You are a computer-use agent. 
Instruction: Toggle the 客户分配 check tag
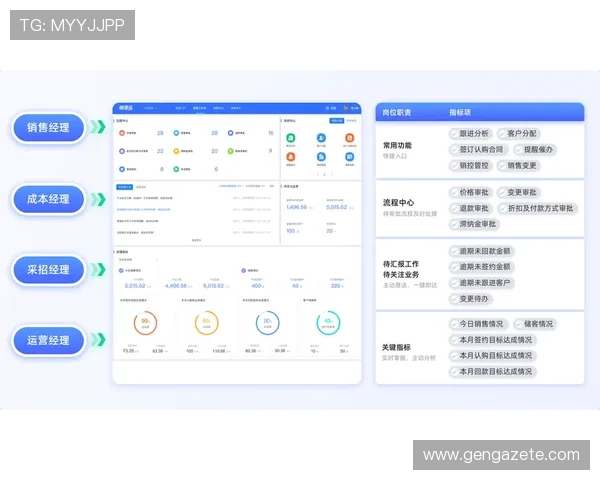point(518,134)
